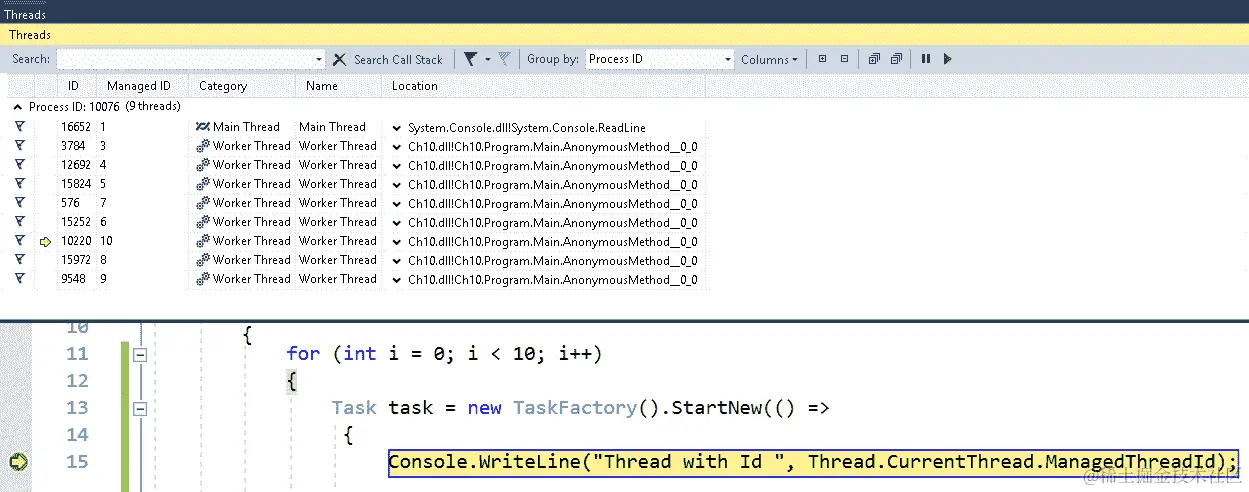Click the collapse call stacks icon
Viewport: 1249px width, 492px height.
coord(896,59)
